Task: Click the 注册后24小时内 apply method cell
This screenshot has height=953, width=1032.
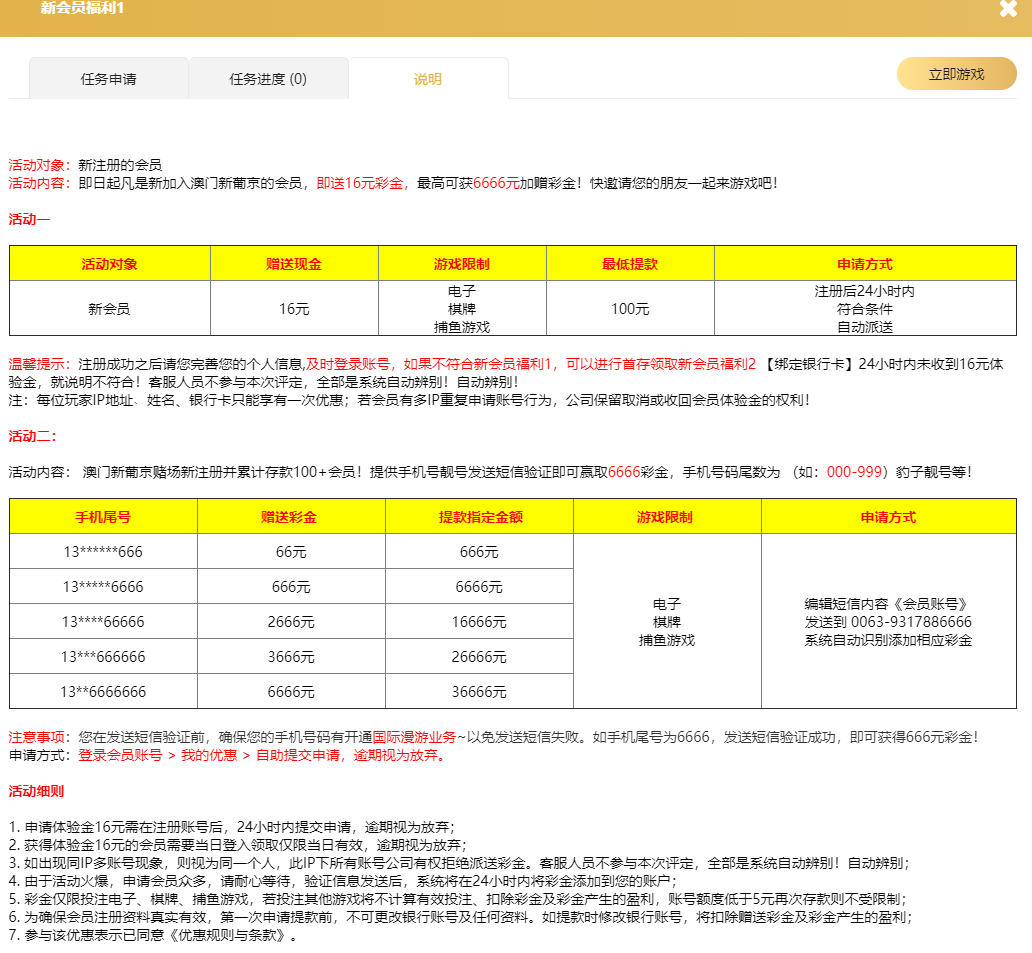Action: pyautogui.click(x=865, y=309)
